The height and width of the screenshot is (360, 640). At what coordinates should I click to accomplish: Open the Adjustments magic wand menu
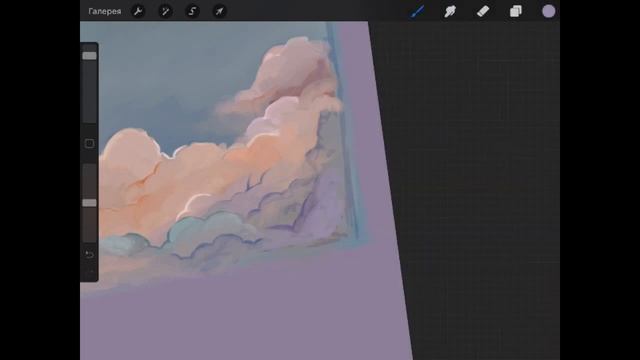point(165,11)
